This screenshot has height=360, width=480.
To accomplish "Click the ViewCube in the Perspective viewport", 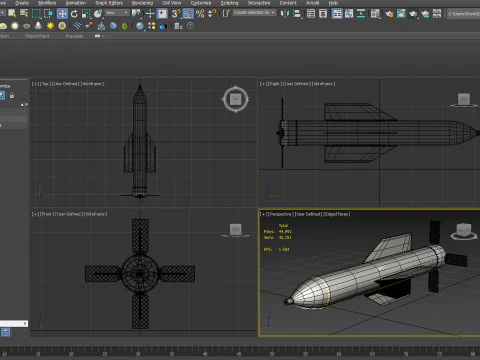I will 464,231.
